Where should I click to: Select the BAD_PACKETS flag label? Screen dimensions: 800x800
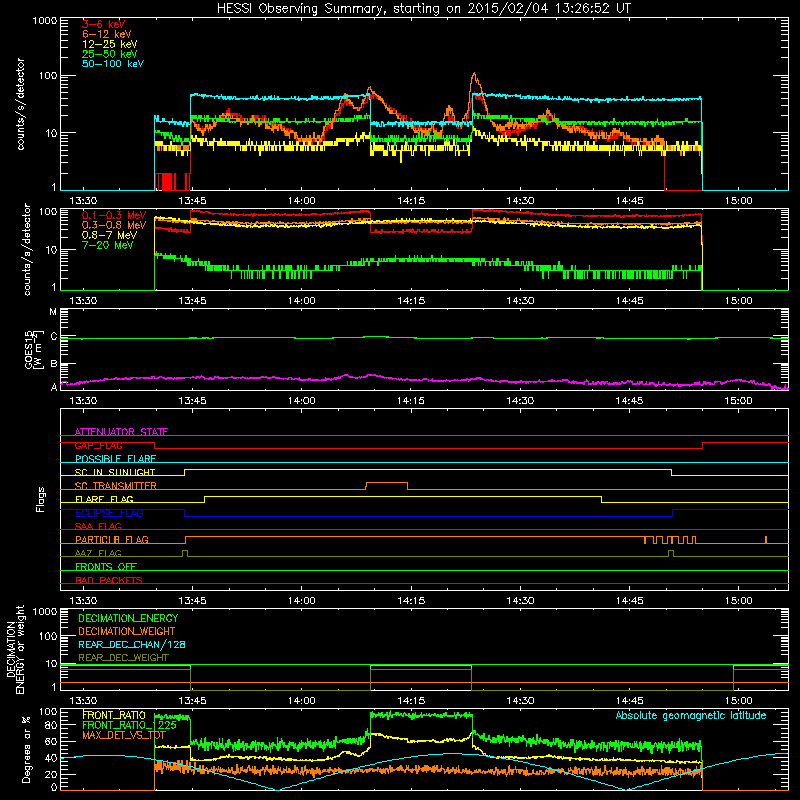point(109,580)
